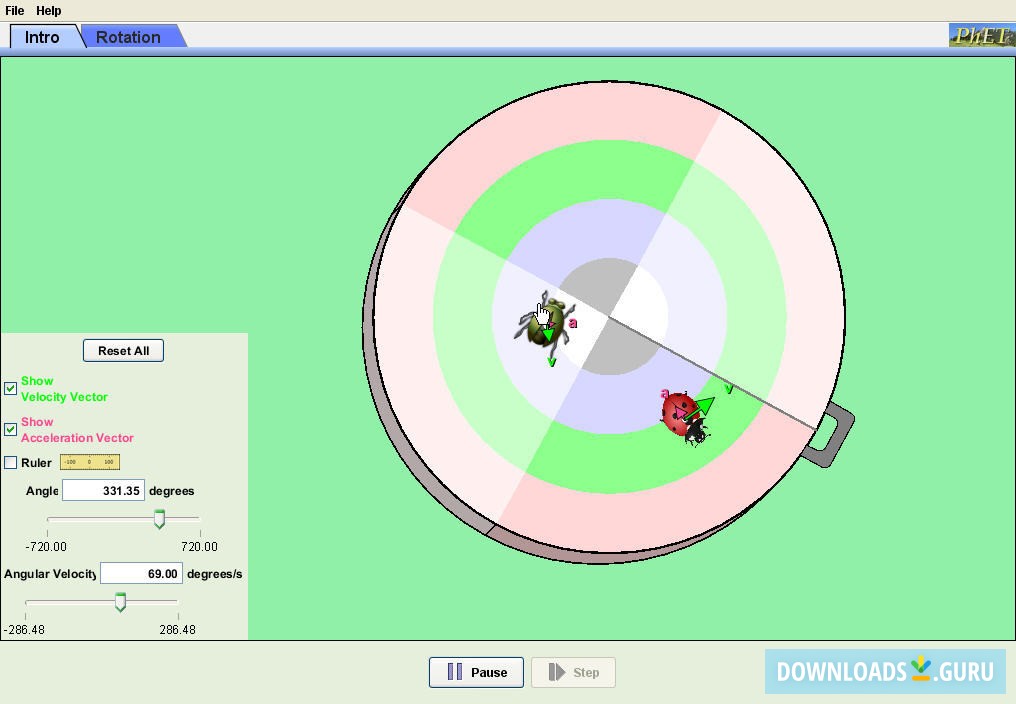Click the red ladybug on the platform

tap(684, 417)
